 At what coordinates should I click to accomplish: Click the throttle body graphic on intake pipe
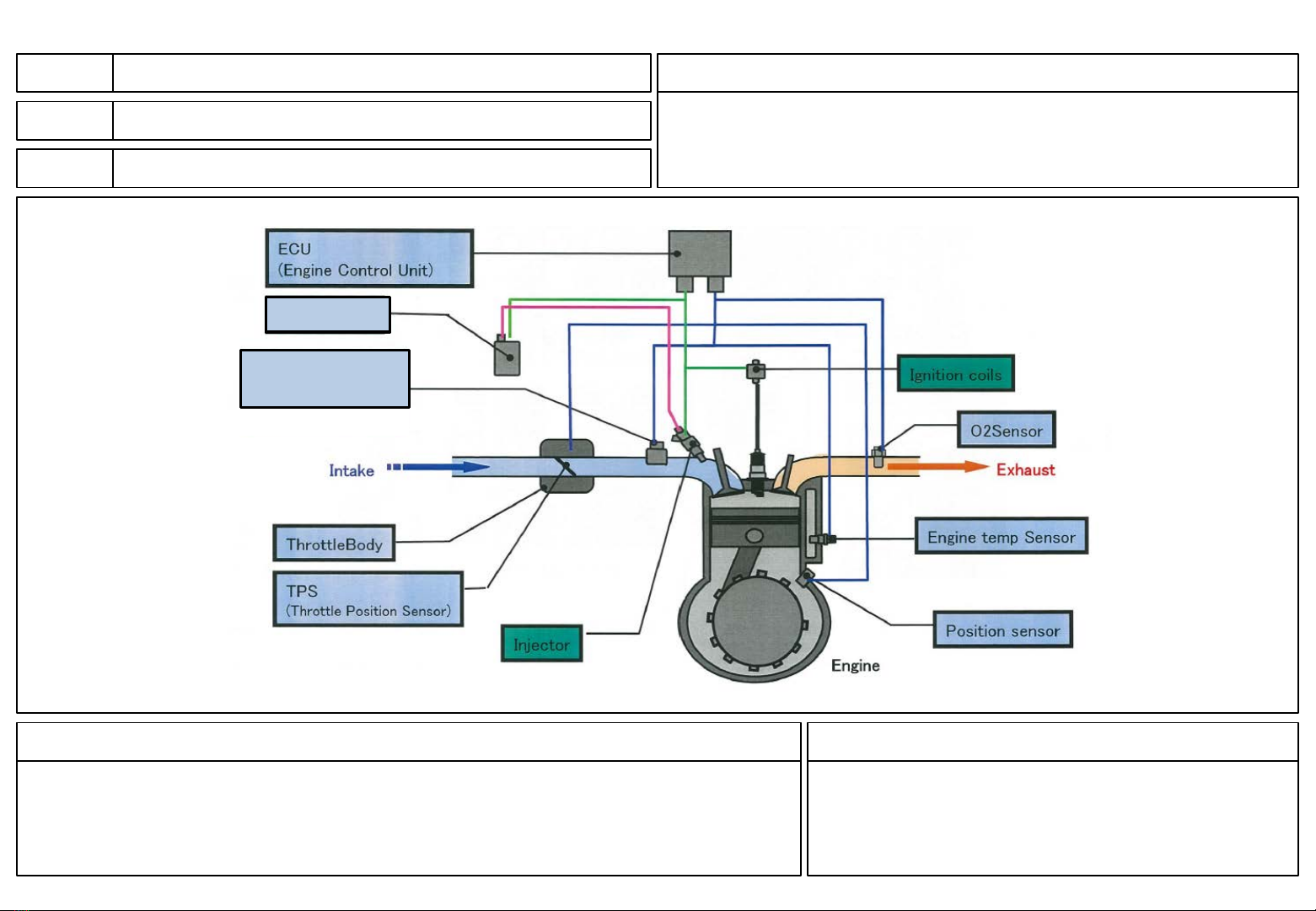click(567, 466)
